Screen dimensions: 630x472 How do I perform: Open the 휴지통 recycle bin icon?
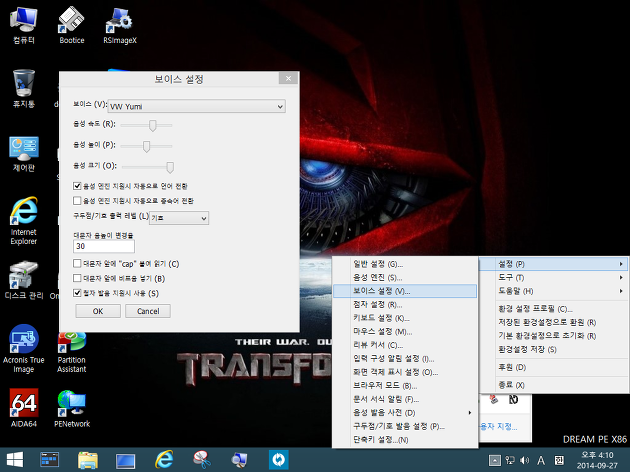tap(24, 89)
